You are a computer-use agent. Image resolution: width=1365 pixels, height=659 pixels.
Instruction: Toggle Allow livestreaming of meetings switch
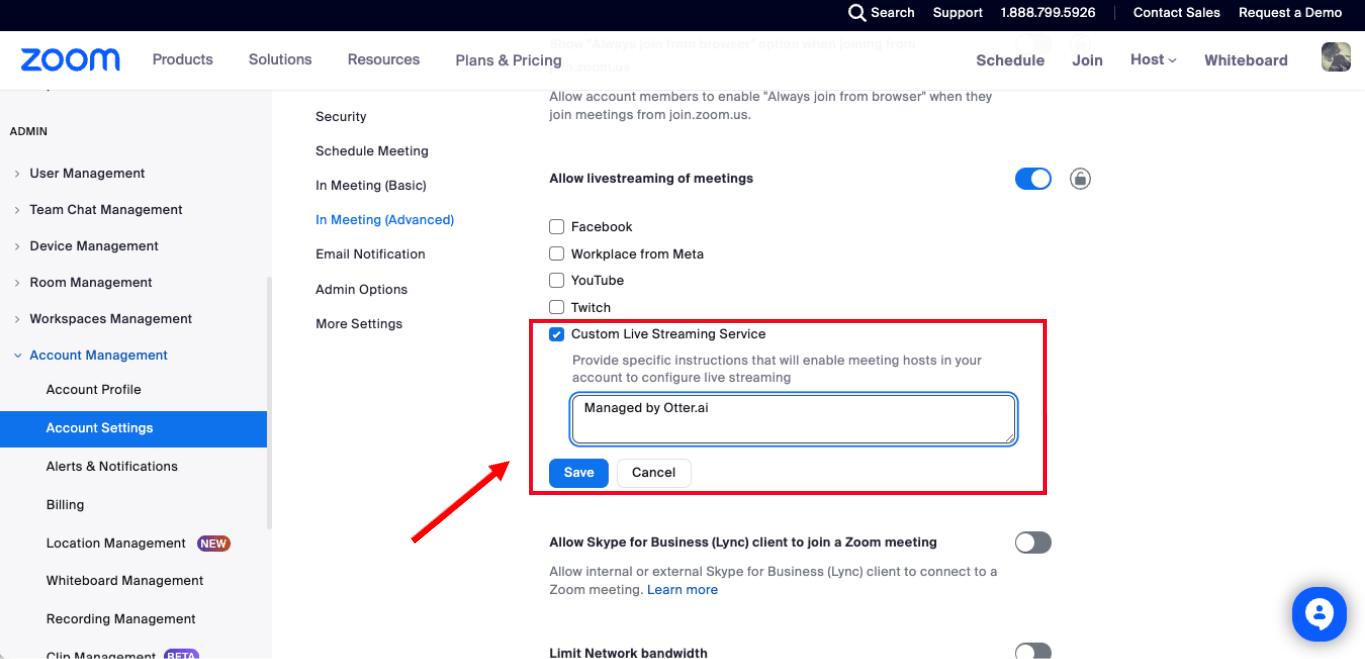point(1033,179)
